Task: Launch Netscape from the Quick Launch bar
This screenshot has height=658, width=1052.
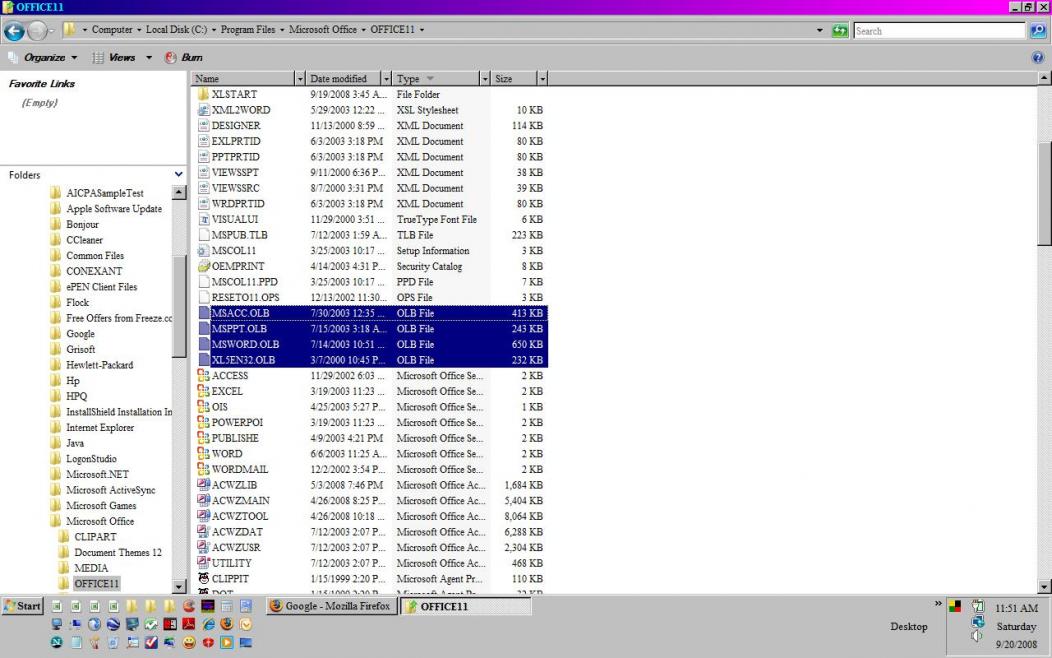Action: [56, 643]
